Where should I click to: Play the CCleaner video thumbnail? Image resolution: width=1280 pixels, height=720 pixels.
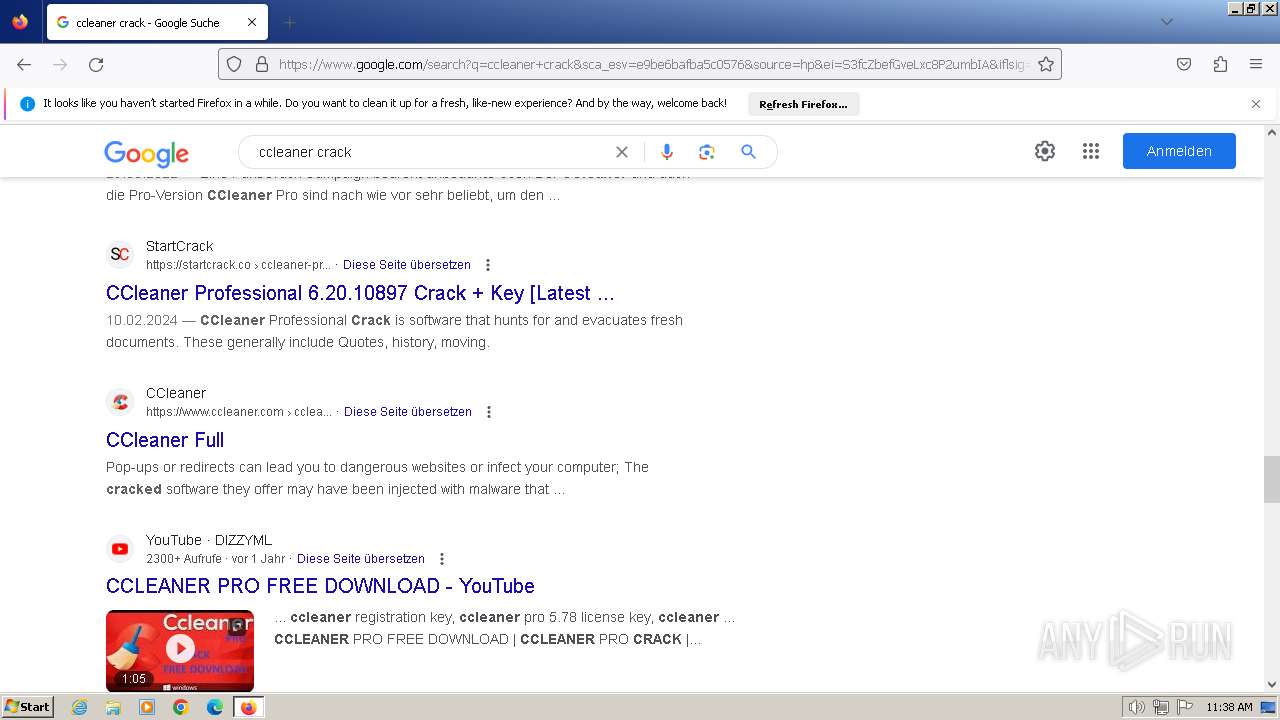click(x=180, y=650)
